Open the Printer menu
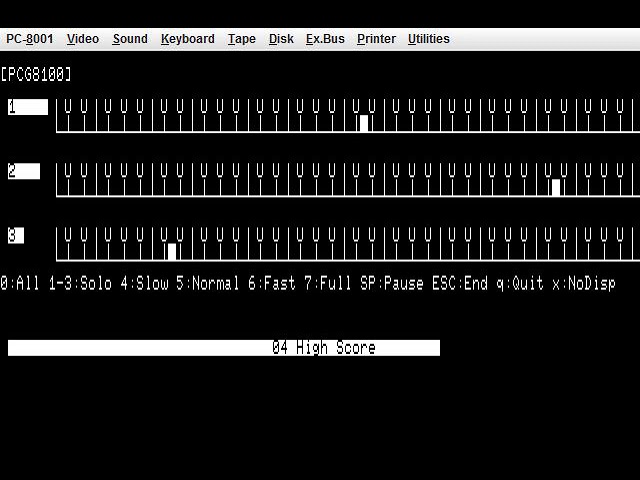640x480 pixels. click(376, 39)
